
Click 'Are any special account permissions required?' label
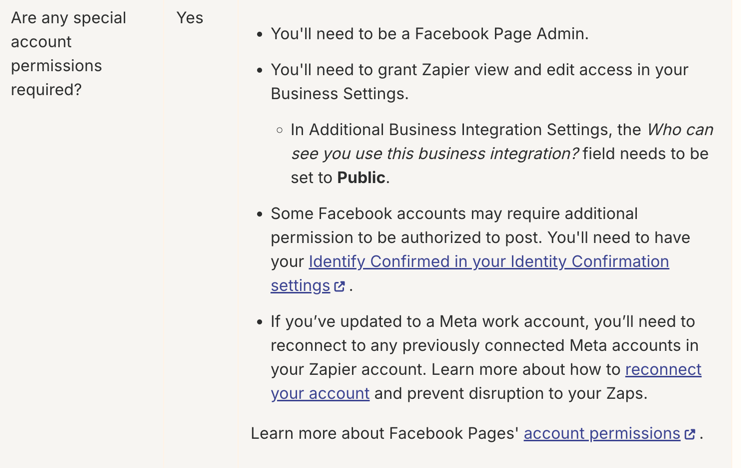tap(69, 53)
